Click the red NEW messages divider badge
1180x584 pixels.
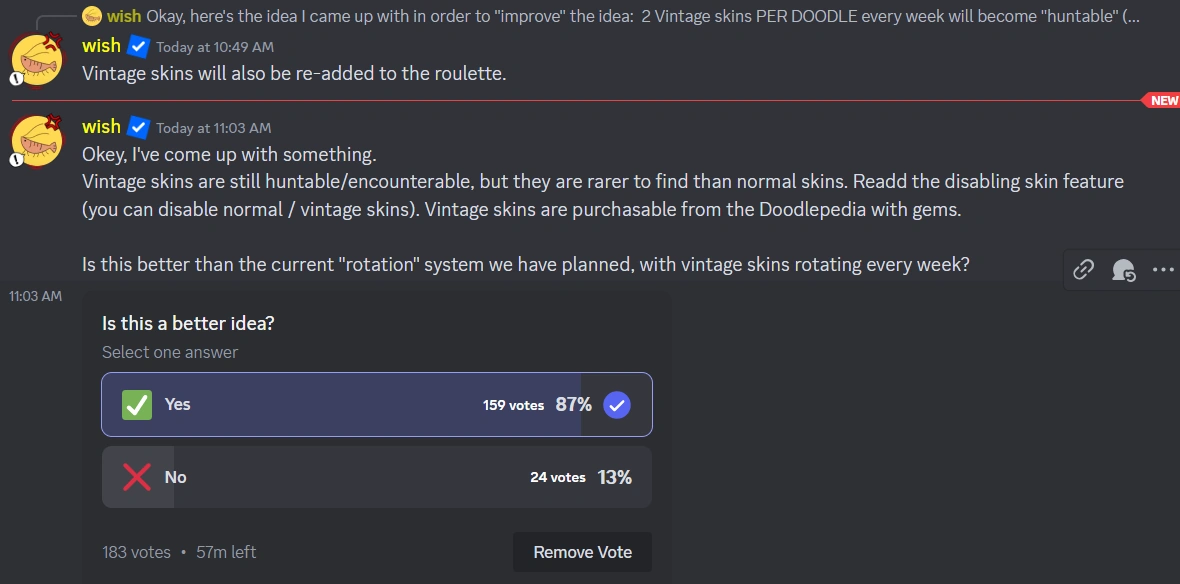pos(1163,100)
